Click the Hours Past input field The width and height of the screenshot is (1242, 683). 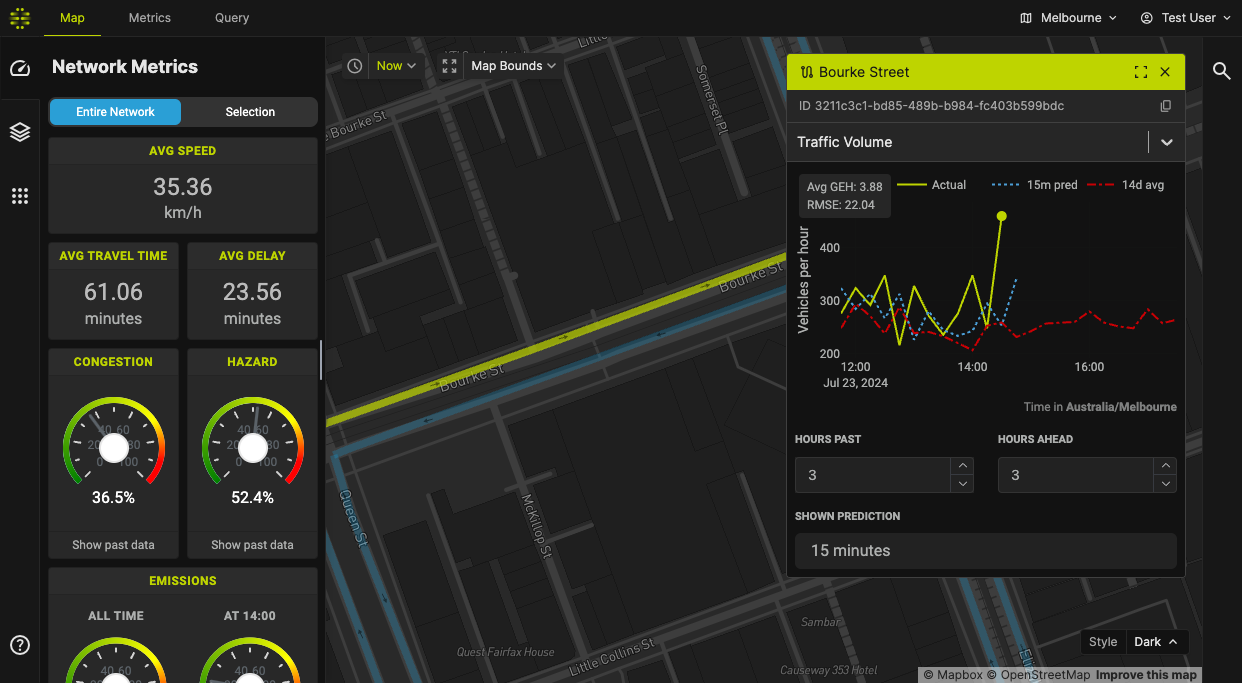[871, 475]
